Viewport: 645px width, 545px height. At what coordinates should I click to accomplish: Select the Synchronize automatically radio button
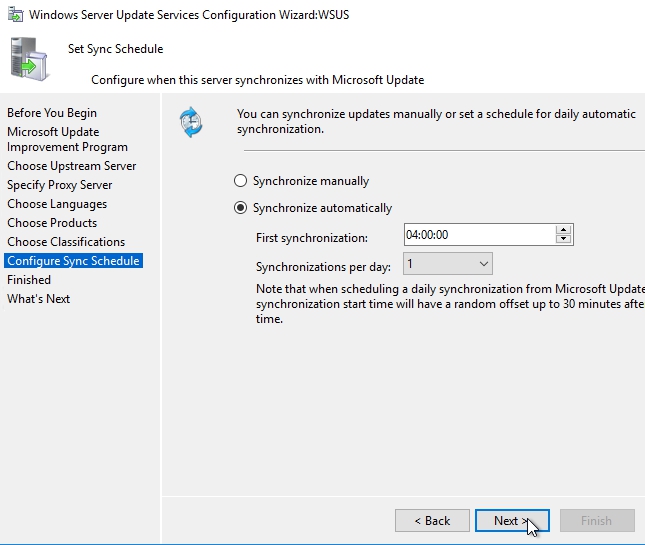tap(240, 208)
